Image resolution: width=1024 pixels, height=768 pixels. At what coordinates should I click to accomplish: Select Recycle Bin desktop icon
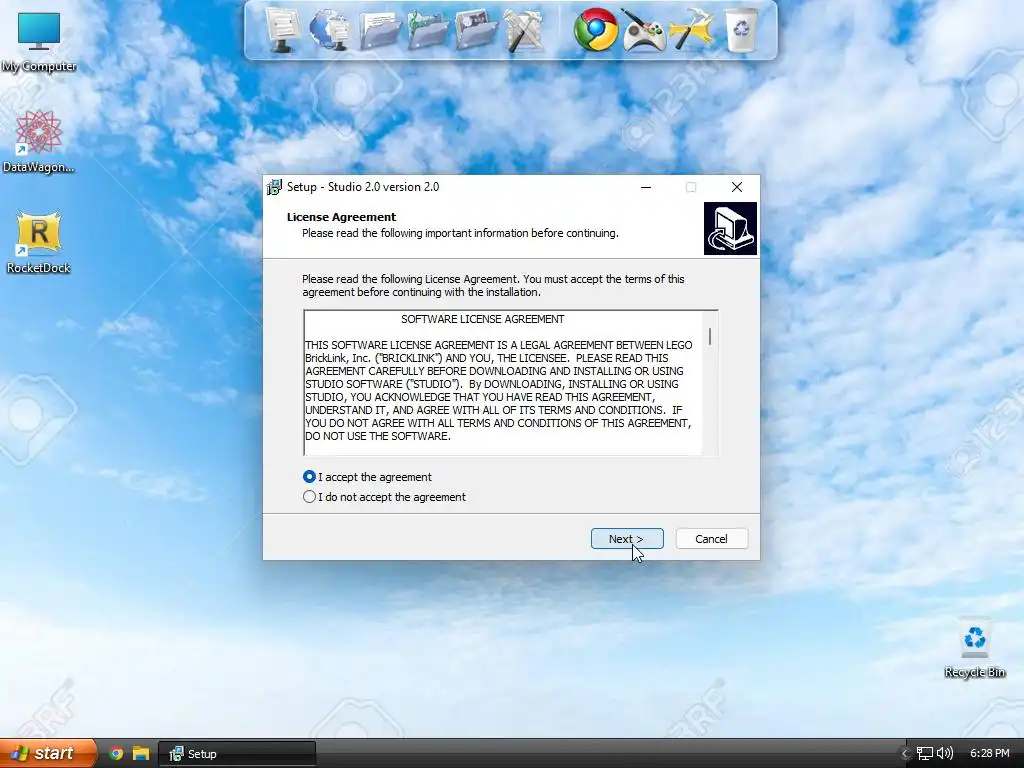tap(974, 648)
